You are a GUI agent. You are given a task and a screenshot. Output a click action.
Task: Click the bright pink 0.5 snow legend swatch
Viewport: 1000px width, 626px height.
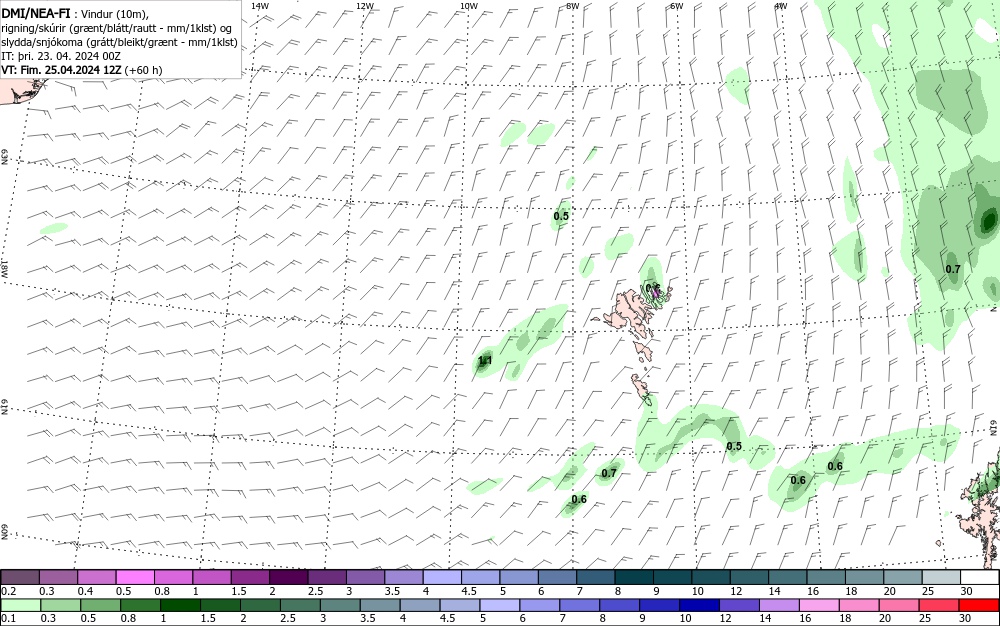pyautogui.click(x=135, y=578)
